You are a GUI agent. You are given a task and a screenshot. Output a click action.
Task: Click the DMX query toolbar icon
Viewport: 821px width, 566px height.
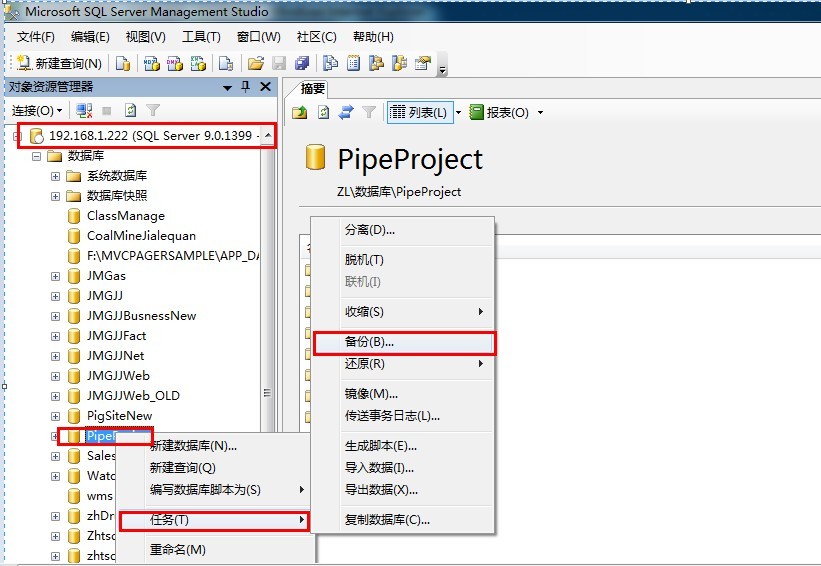coord(175,63)
